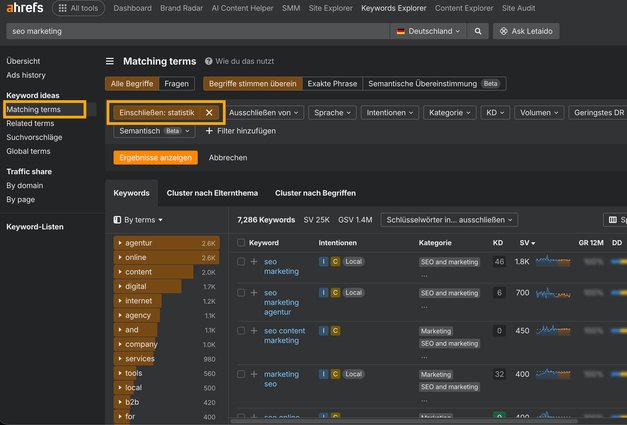Select 'Semantische Übereinstimmung' mode
Viewport: 627px width, 425px height.
[x=434, y=84]
